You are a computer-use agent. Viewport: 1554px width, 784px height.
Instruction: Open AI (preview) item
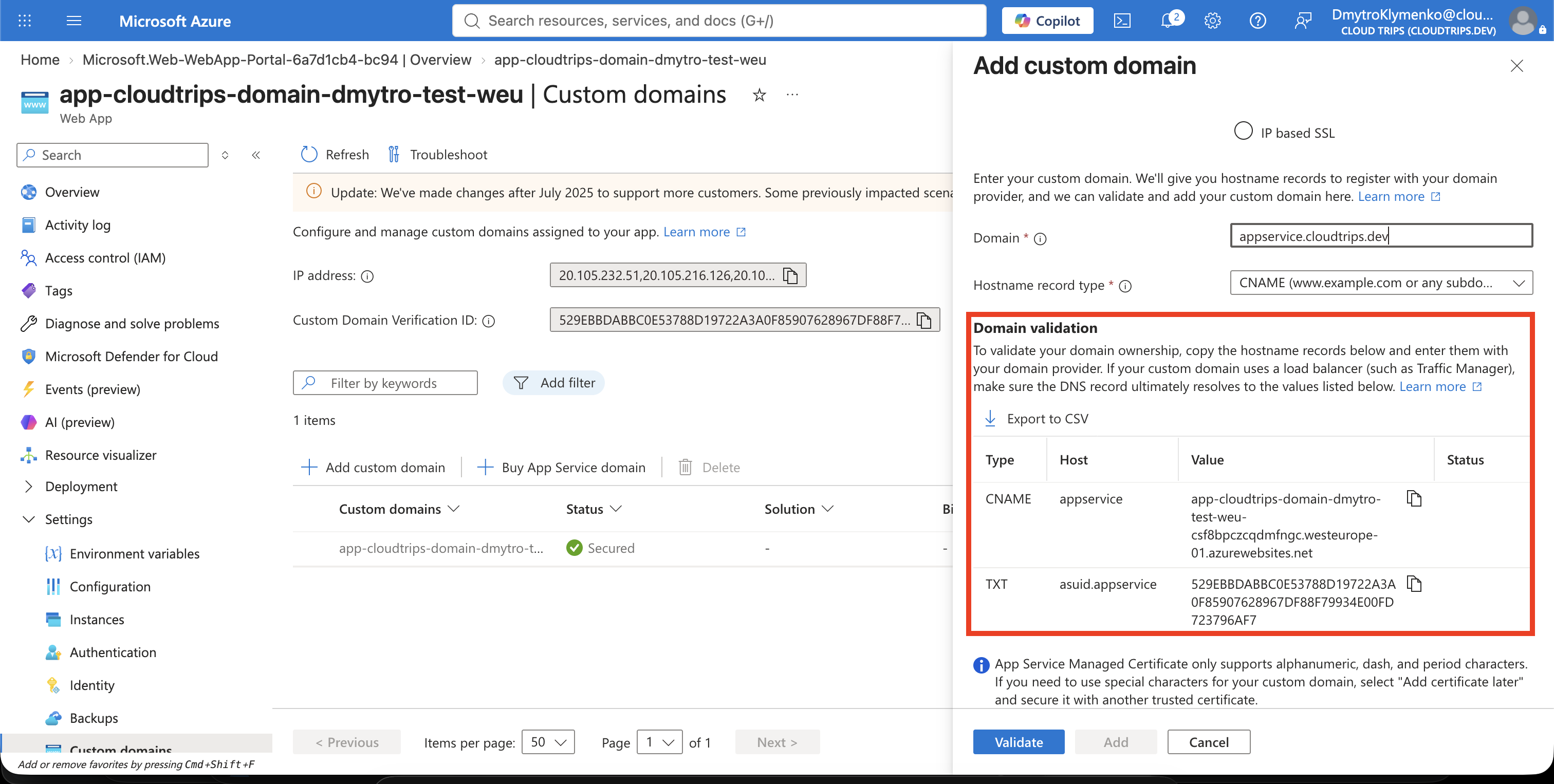80,422
